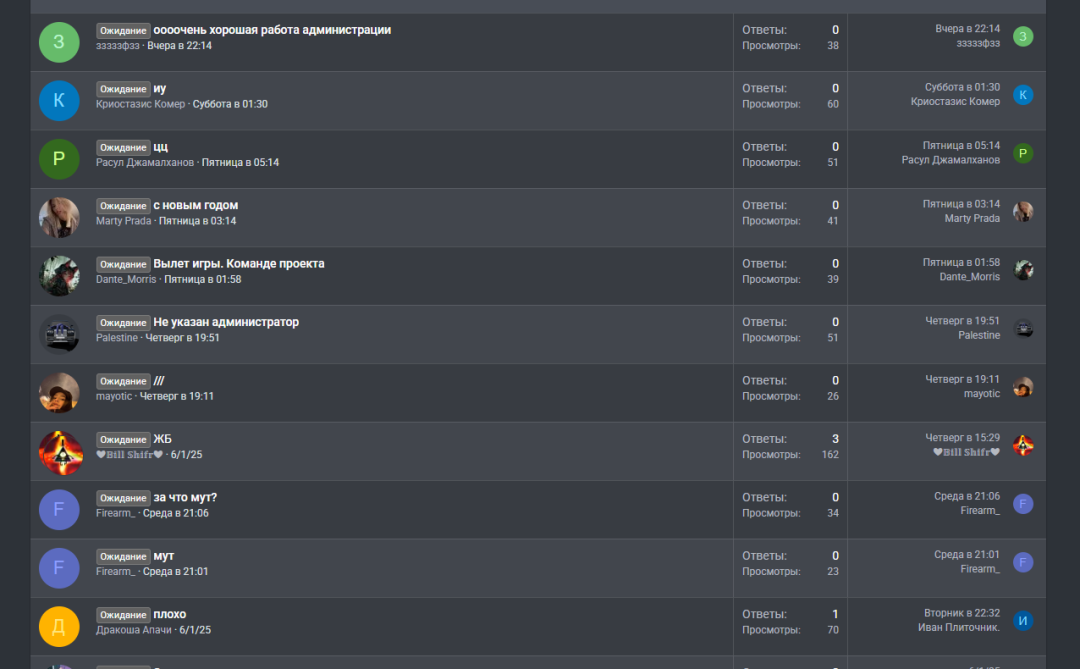Open Marty Prada's large profile photo
1080x669 pixels.
click(x=59, y=218)
